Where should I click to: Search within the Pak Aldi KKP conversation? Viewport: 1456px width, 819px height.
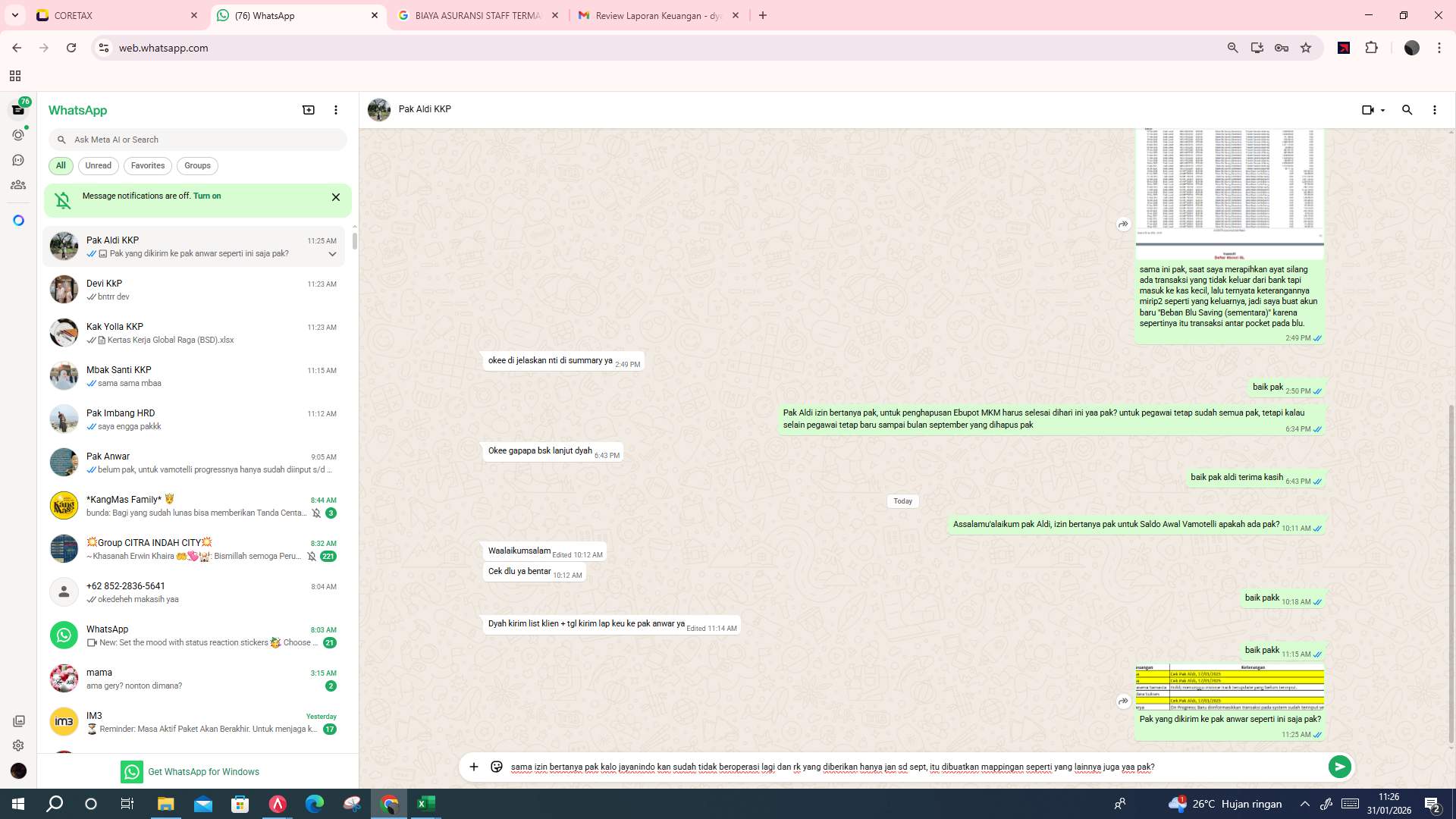pos(1407,110)
